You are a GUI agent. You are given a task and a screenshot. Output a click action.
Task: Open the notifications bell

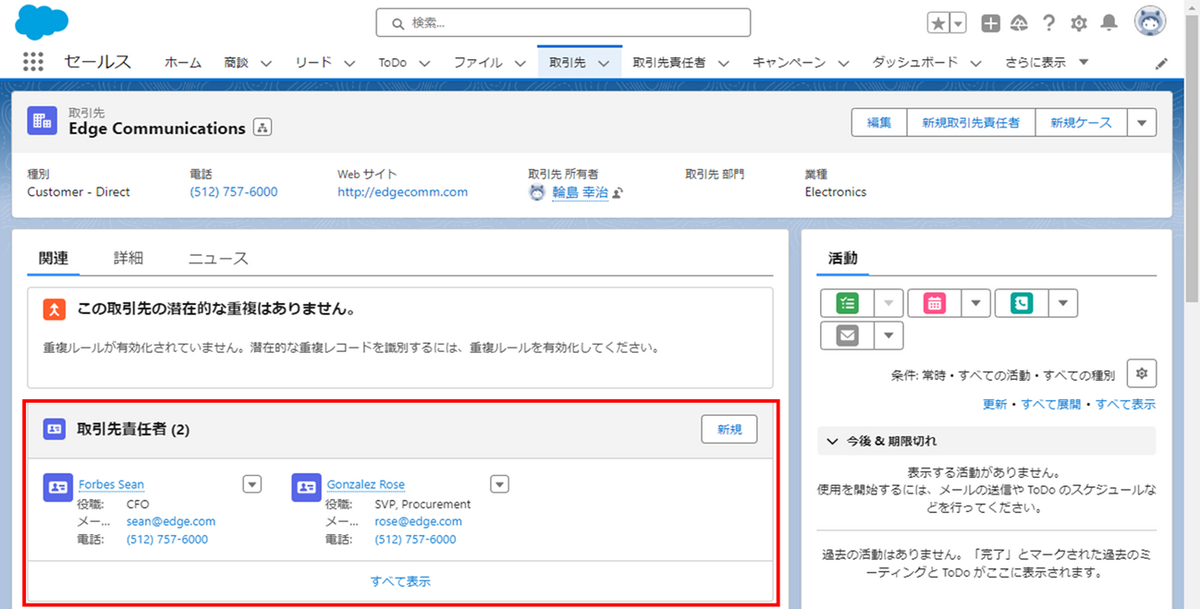tap(1109, 23)
